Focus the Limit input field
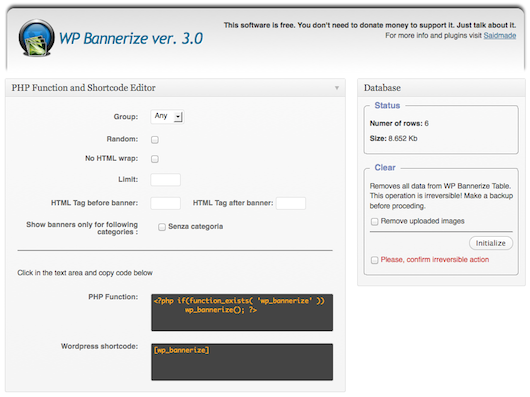 165,179
